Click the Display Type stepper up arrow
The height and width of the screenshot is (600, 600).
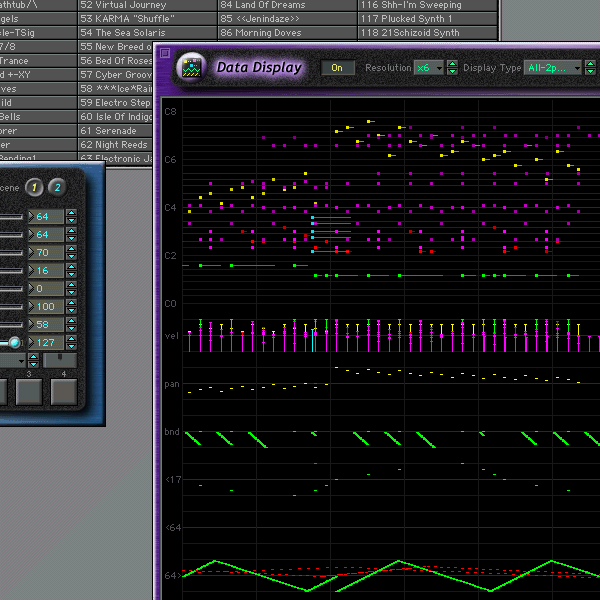tap(590, 64)
